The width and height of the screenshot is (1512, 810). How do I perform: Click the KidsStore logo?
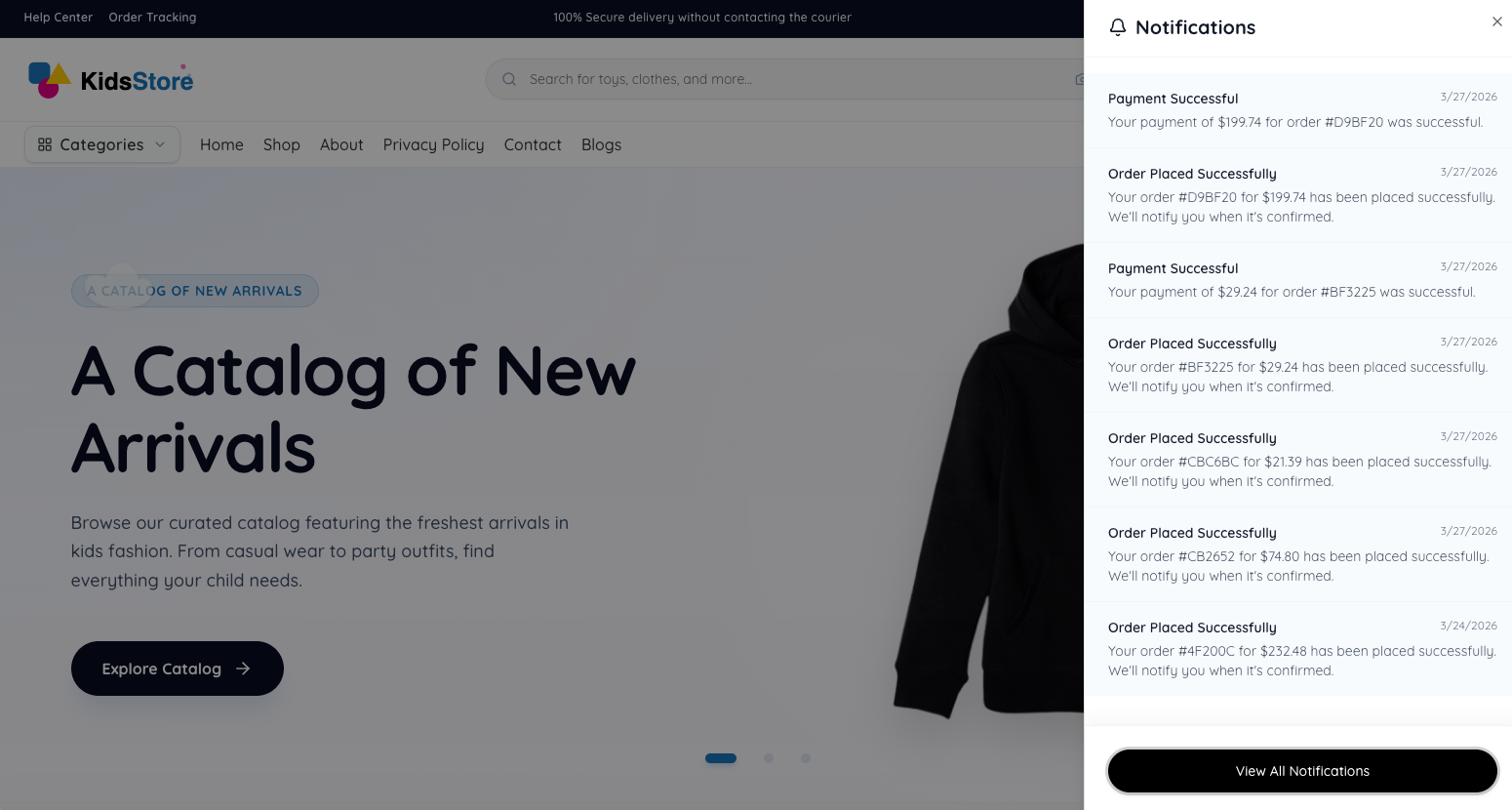109,79
